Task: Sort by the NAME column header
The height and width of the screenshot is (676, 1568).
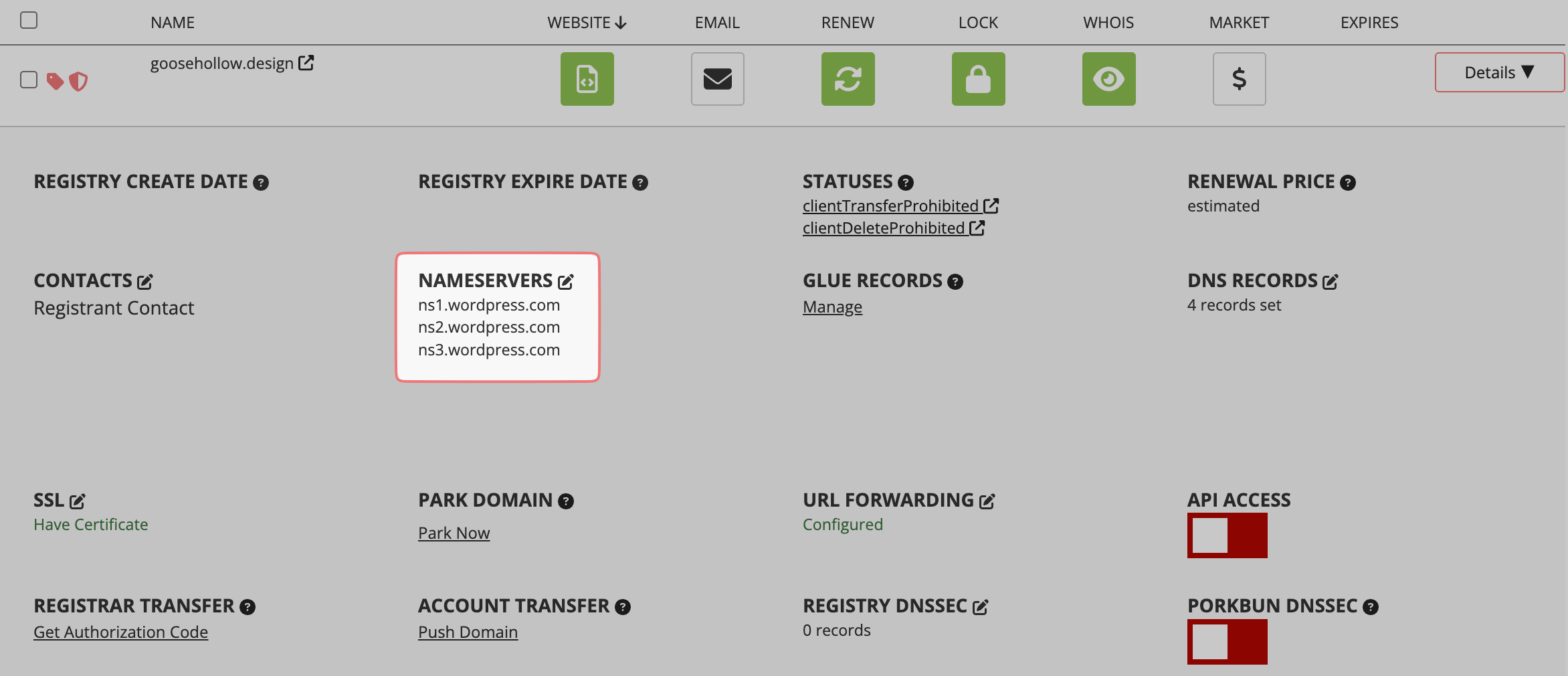Action: (173, 23)
